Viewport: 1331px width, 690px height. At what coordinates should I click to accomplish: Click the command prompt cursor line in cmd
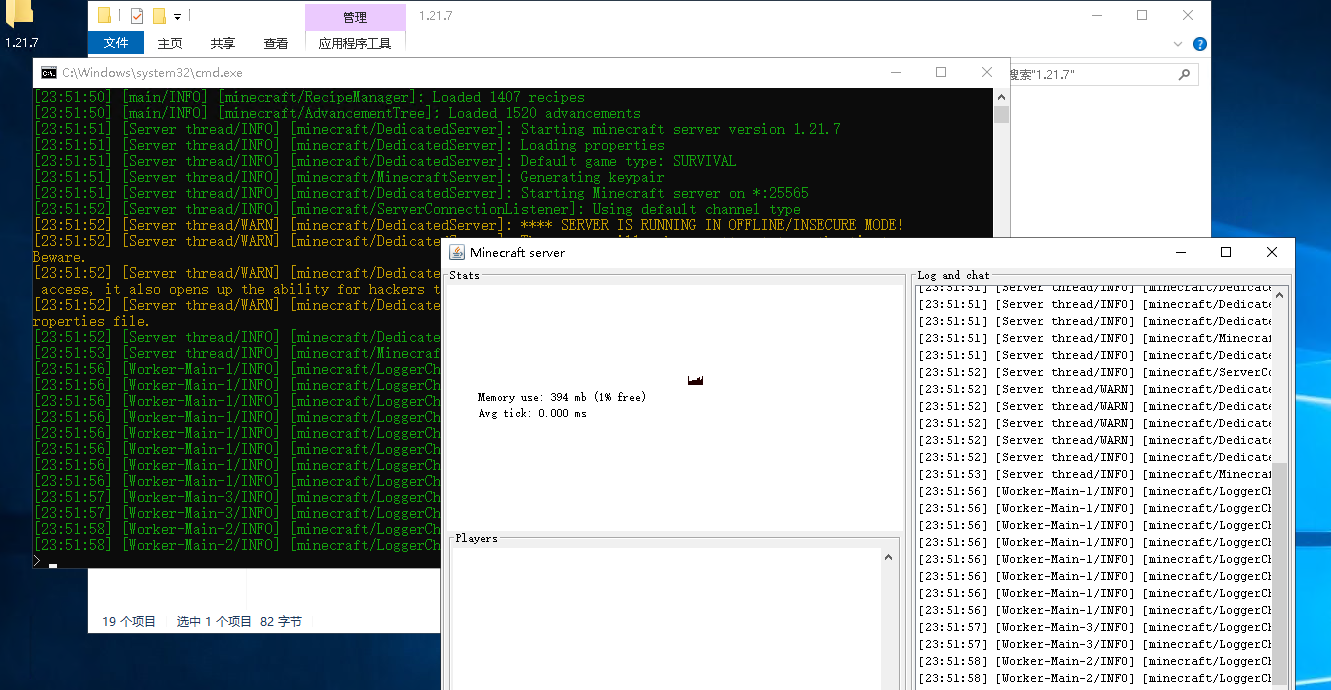(x=45, y=561)
